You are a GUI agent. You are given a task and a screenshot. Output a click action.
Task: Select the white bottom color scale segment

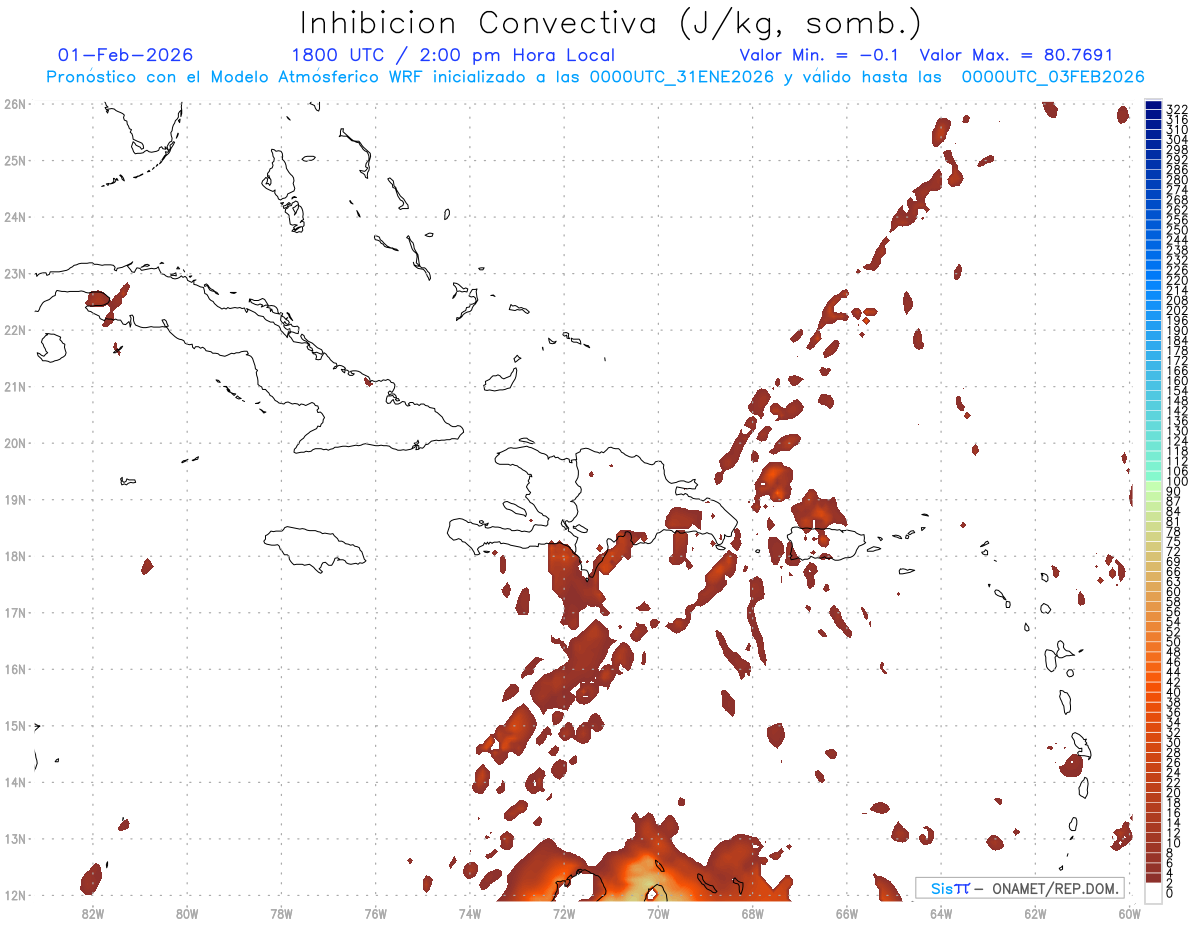click(1153, 893)
